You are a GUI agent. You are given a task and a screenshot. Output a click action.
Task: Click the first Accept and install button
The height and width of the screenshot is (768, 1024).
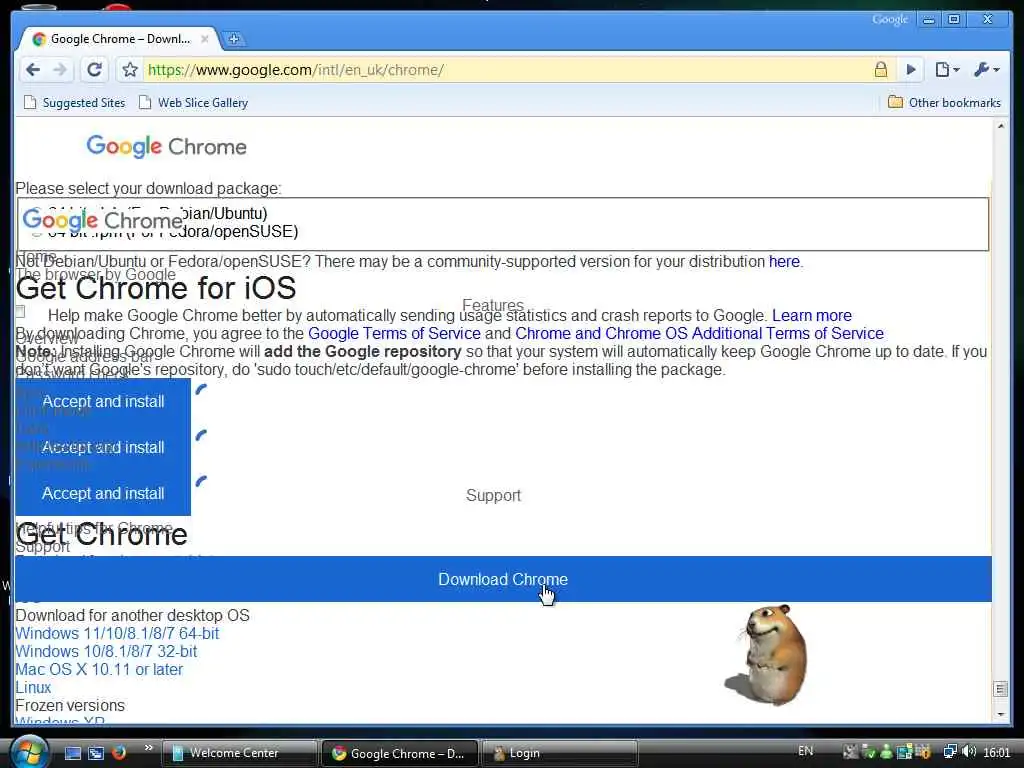103,402
